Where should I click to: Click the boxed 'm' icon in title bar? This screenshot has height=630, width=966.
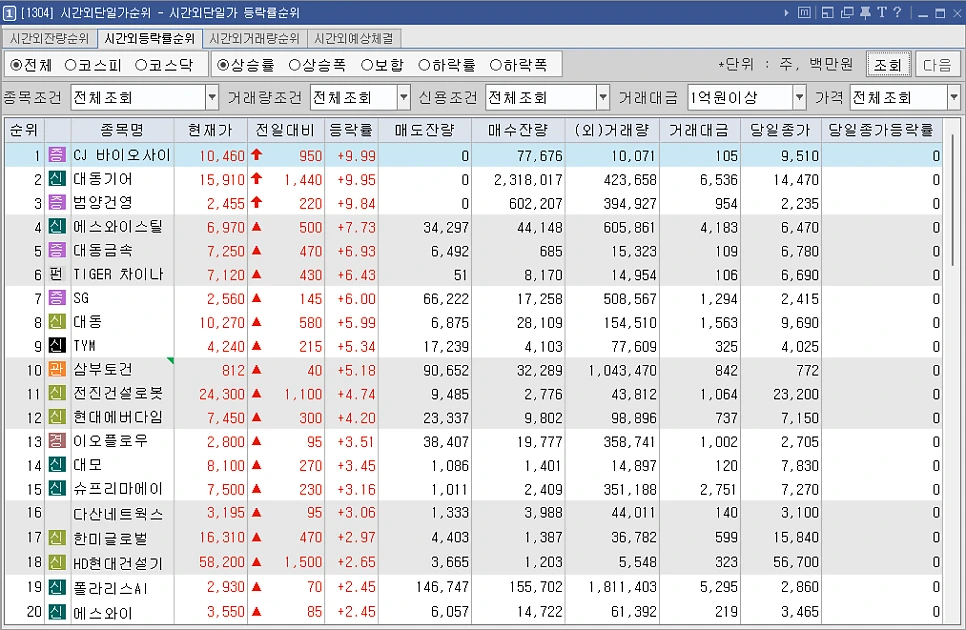point(804,12)
